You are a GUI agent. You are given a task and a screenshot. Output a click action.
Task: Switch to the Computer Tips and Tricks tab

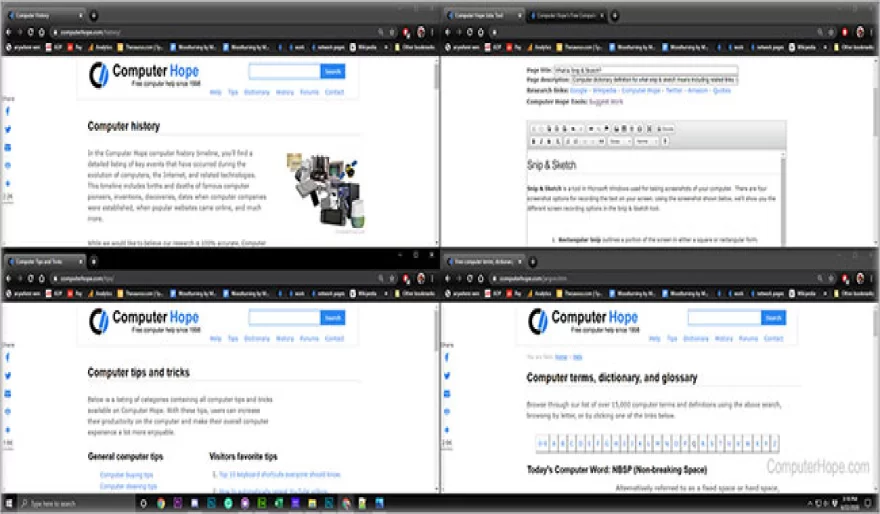point(44,261)
